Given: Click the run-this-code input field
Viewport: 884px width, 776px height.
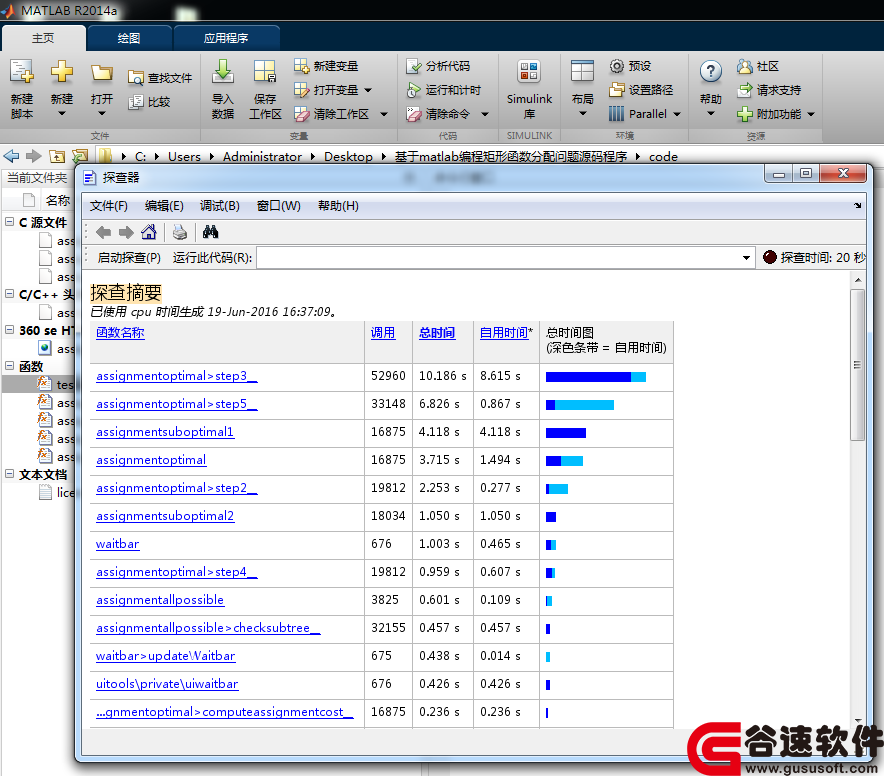Looking at the screenshot, I should (499, 258).
